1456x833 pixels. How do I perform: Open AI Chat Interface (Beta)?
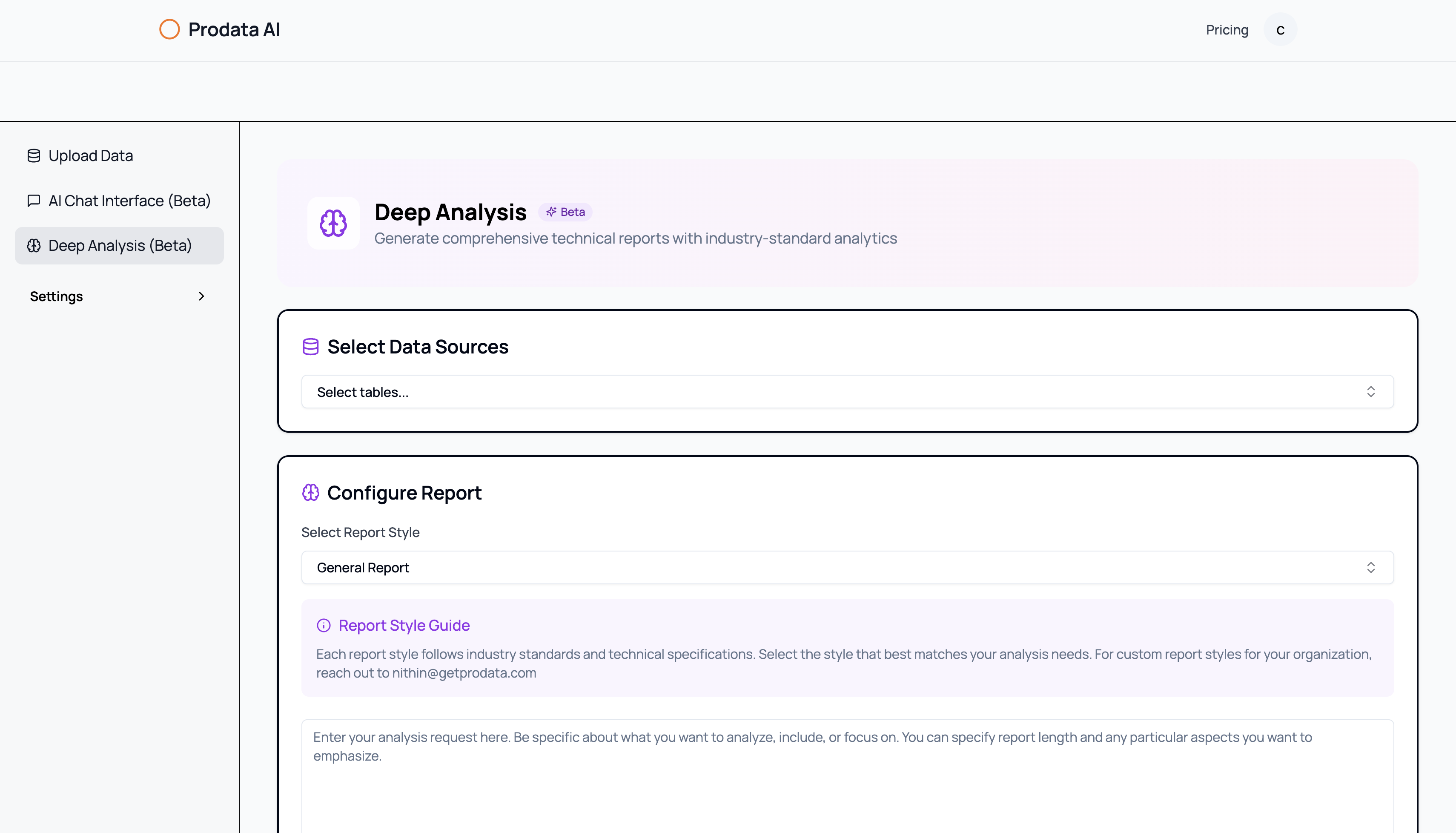pyautogui.click(x=119, y=201)
